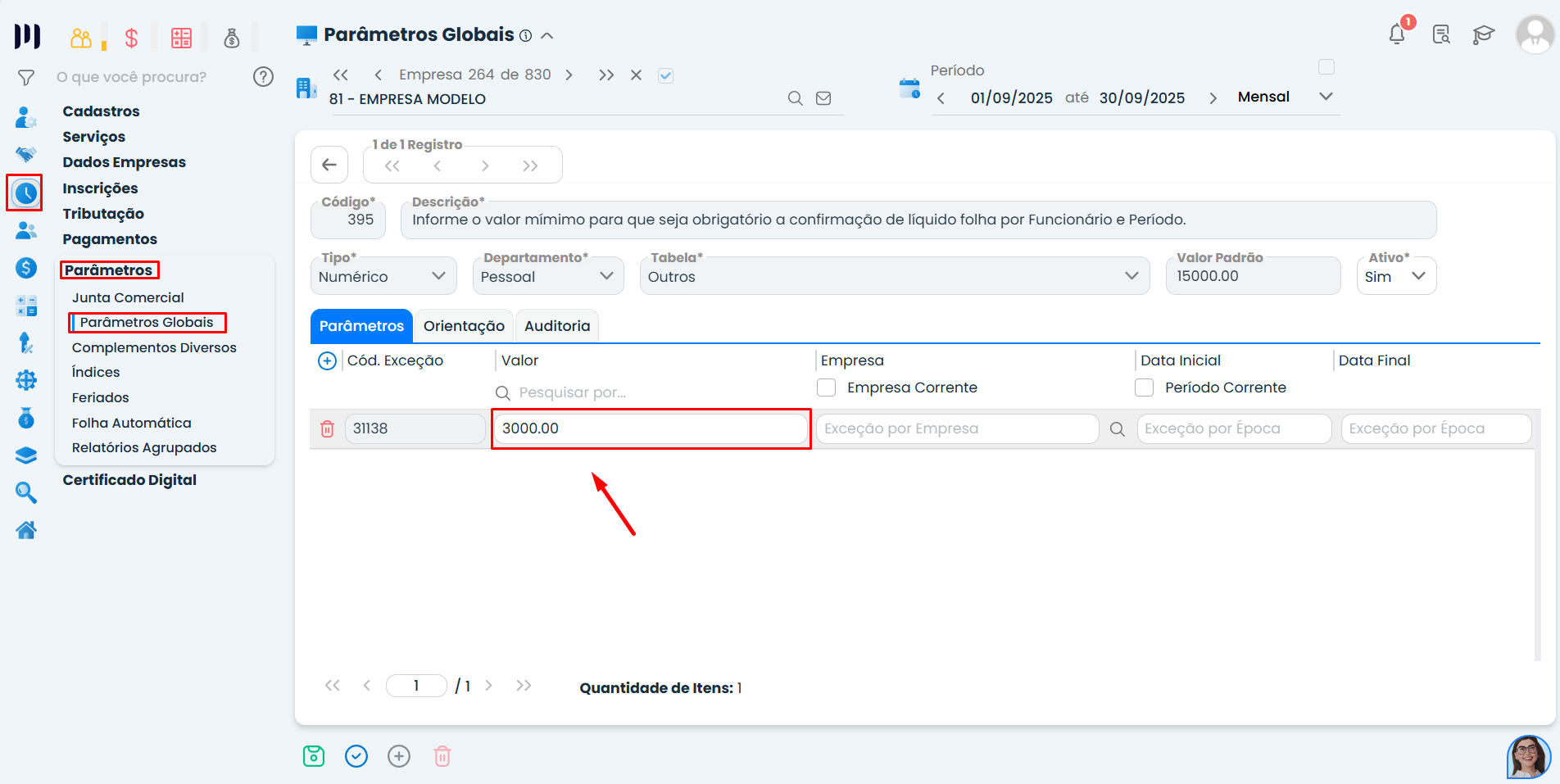Image resolution: width=1560 pixels, height=784 pixels.
Task: Switch to the Orientação tab
Action: click(x=464, y=326)
